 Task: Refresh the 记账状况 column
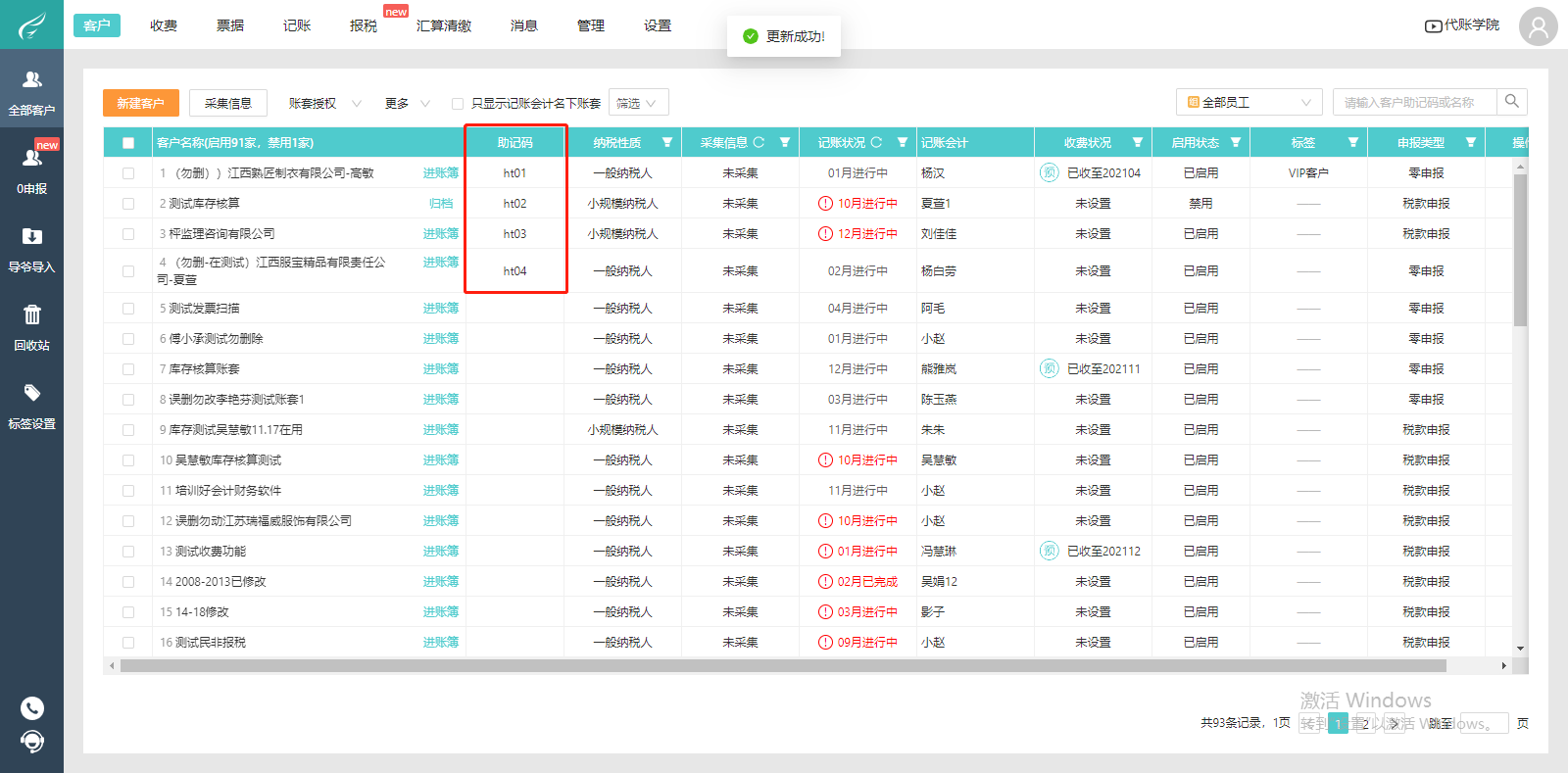pyautogui.click(x=876, y=143)
